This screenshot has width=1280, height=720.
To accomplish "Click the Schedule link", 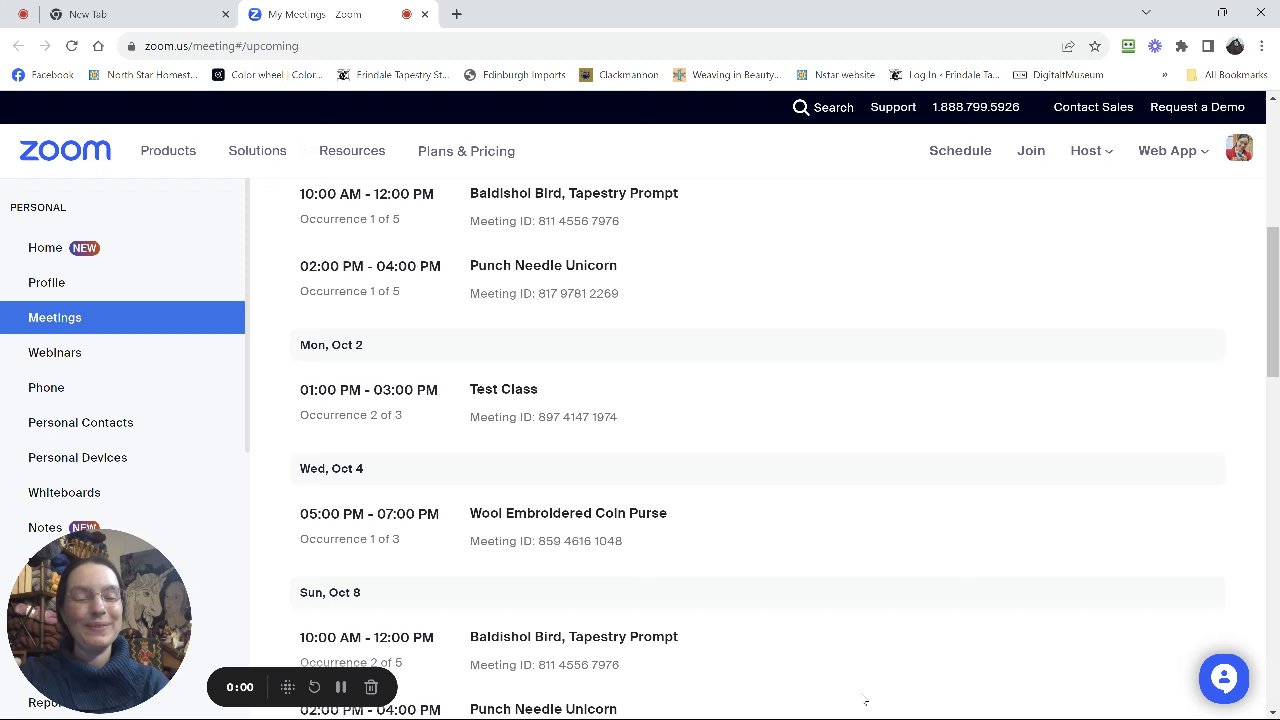I will tap(960, 150).
